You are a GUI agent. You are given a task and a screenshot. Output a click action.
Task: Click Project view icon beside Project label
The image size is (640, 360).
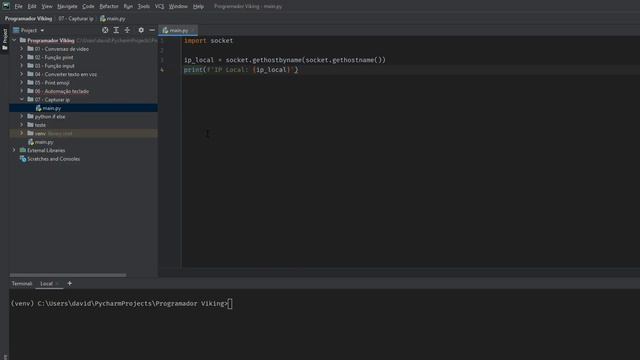point(16,30)
